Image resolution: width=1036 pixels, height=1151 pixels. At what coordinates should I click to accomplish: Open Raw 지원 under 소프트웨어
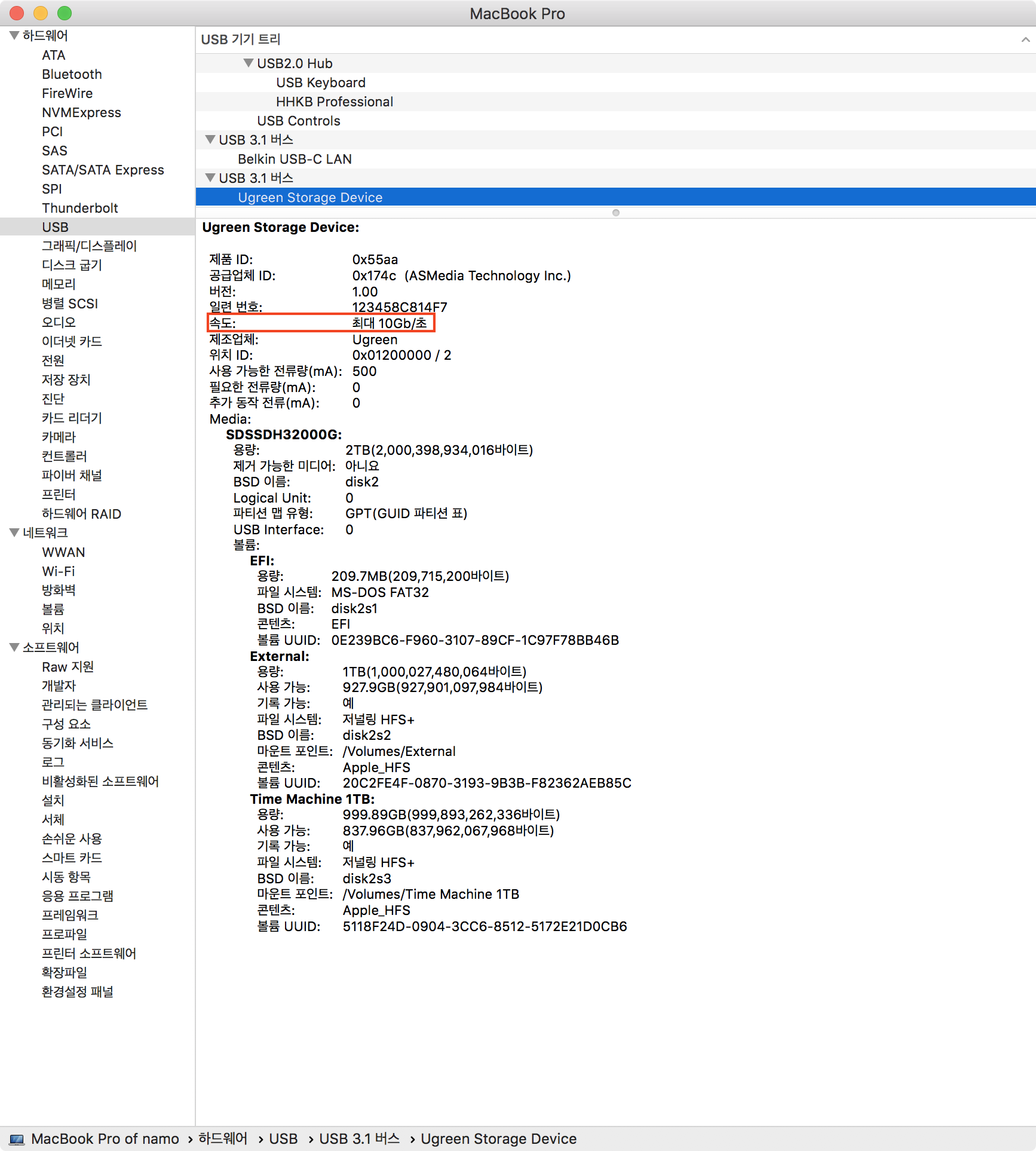pyautogui.click(x=68, y=667)
